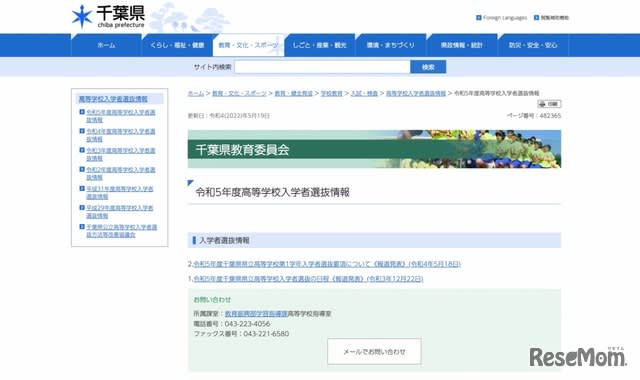Focus the サイト内検索 search field

(322, 67)
